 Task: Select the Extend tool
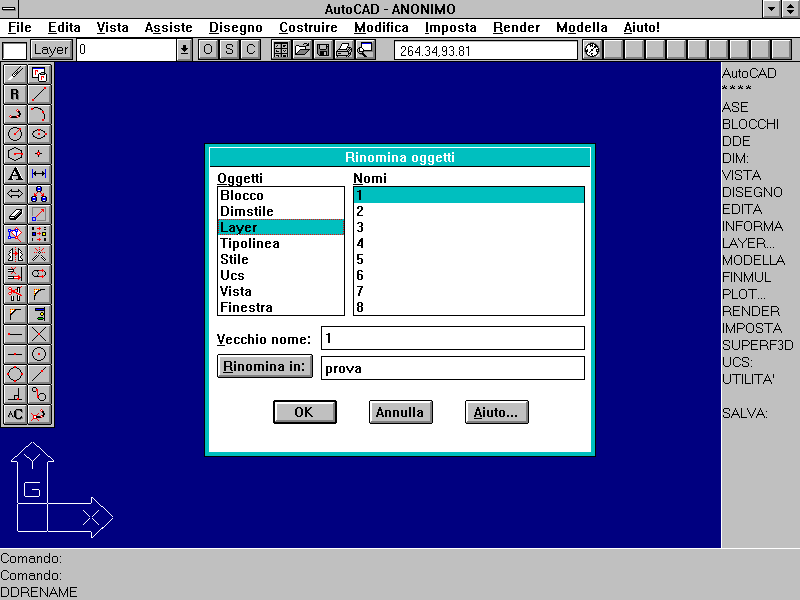tap(15, 274)
